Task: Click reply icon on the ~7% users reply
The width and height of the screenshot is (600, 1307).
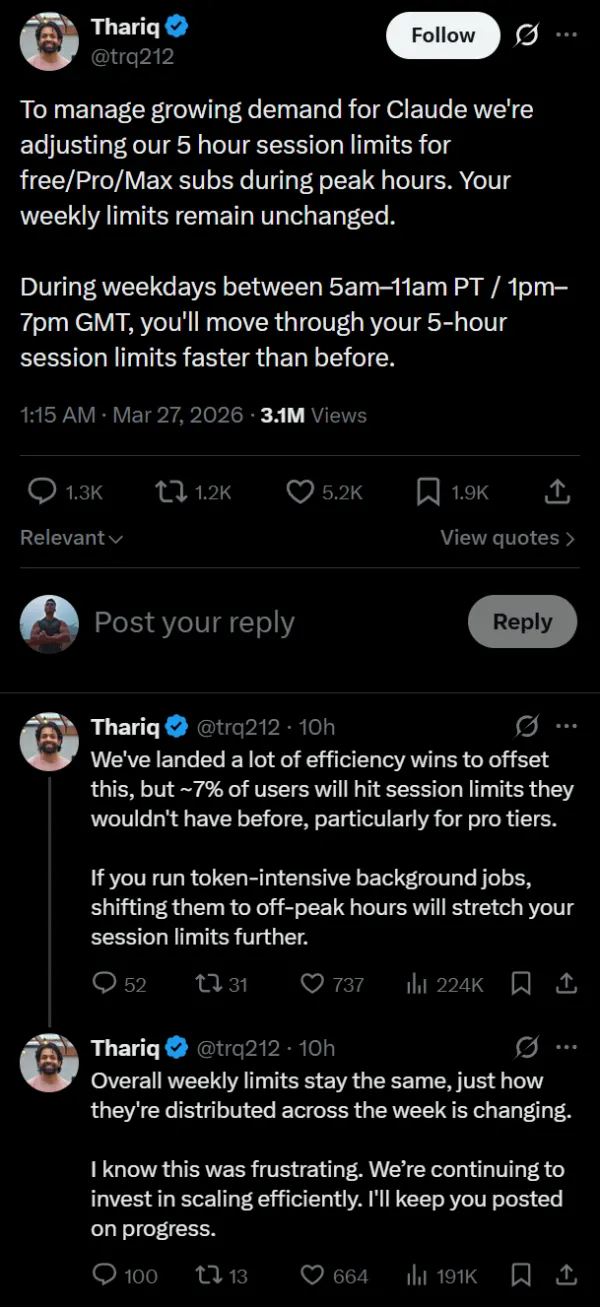Action: point(105,984)
